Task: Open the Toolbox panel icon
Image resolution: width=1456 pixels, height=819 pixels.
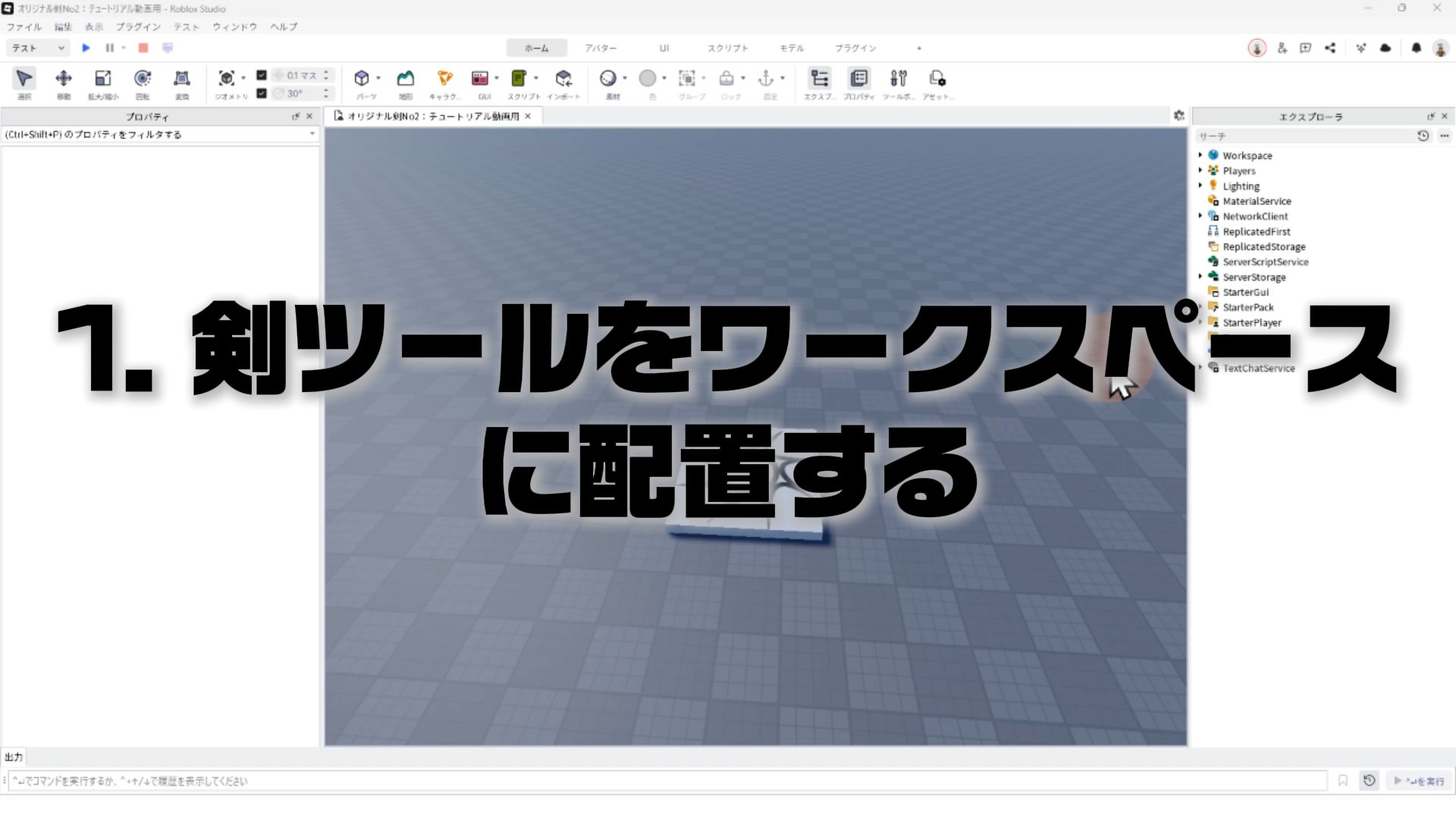Action: (899, 79)
